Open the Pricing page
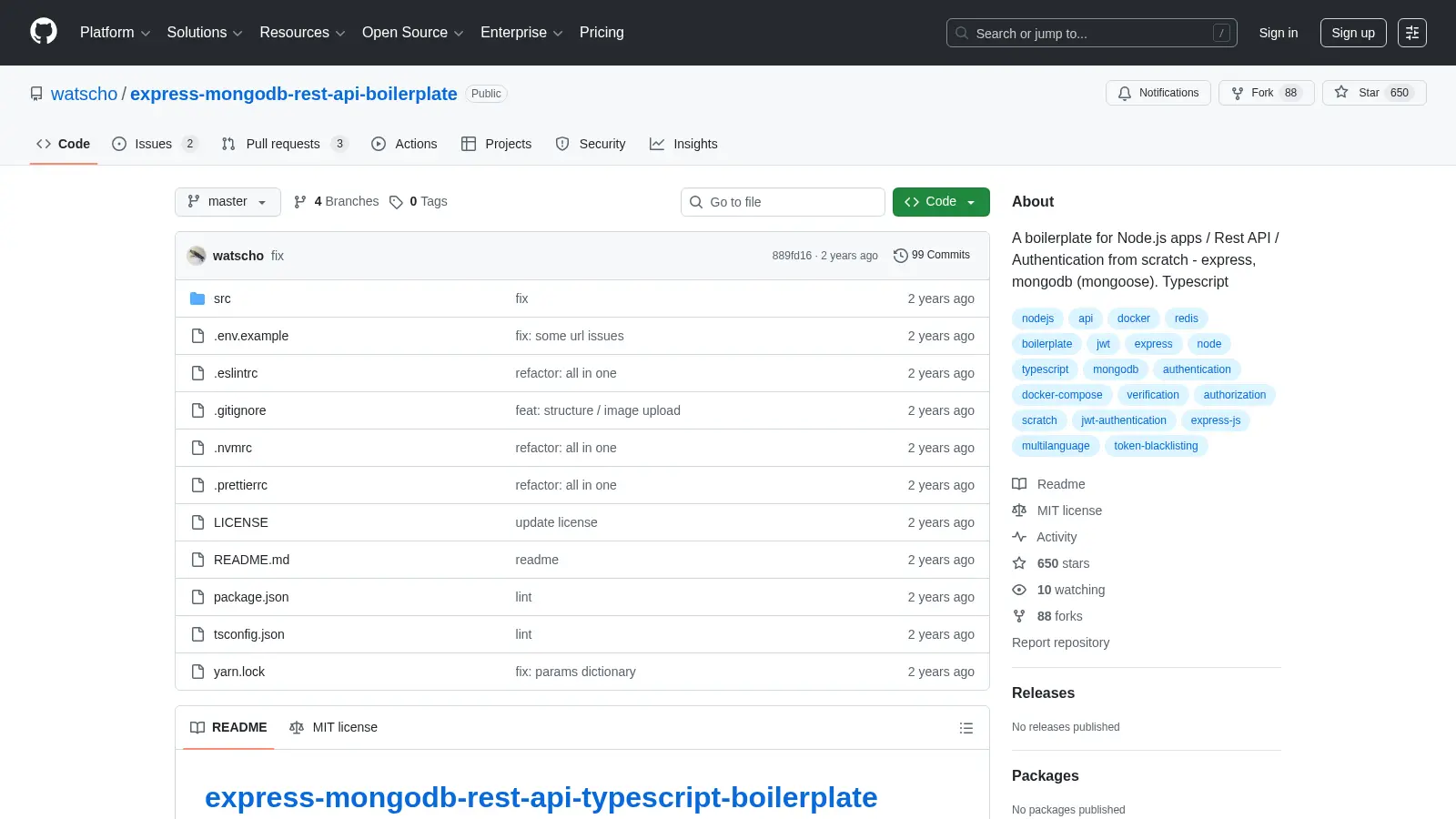 pyautogui.click(x=602, y=33)
